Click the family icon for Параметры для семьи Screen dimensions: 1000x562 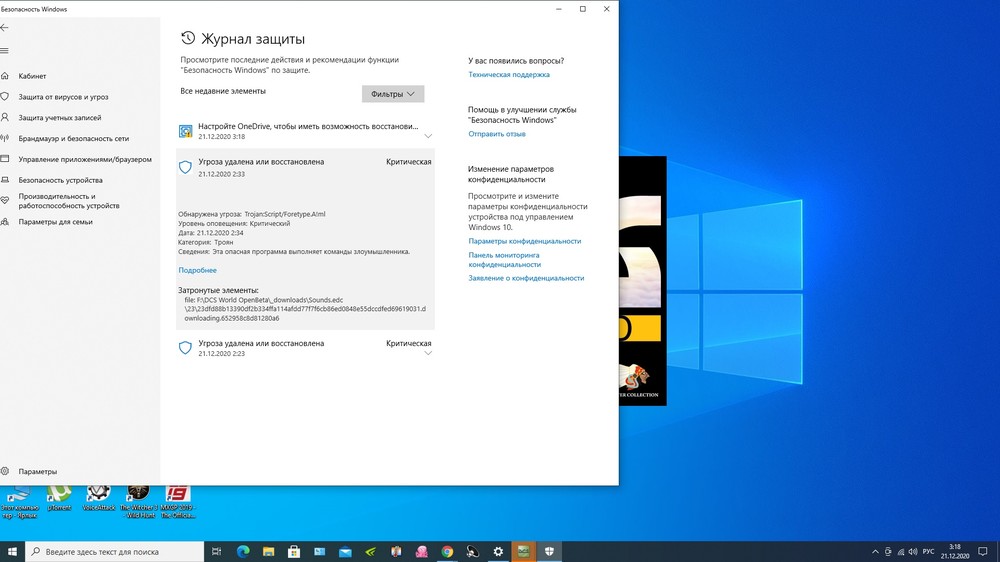click(x=4, y=222)
